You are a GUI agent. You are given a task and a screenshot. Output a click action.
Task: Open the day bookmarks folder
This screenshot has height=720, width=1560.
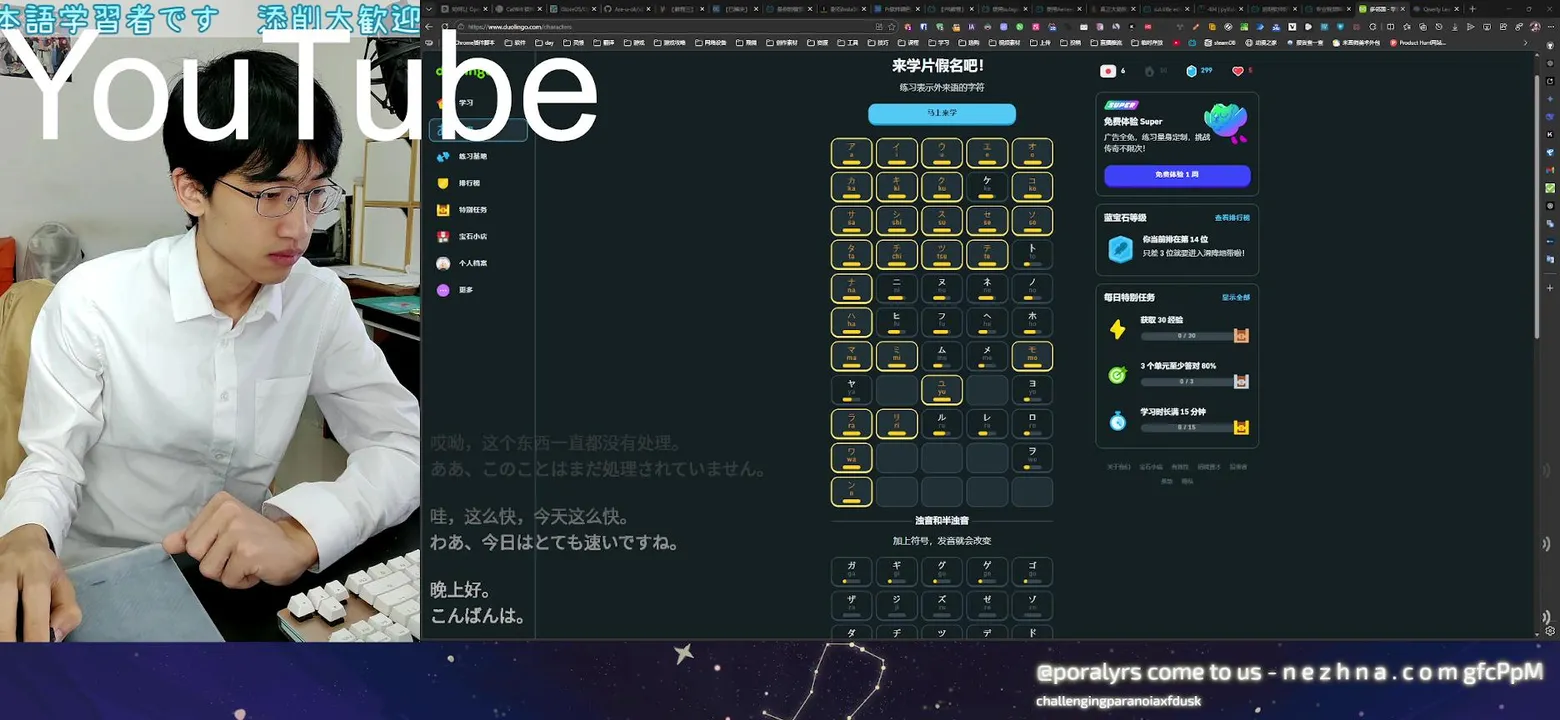(x=544, y=43)
